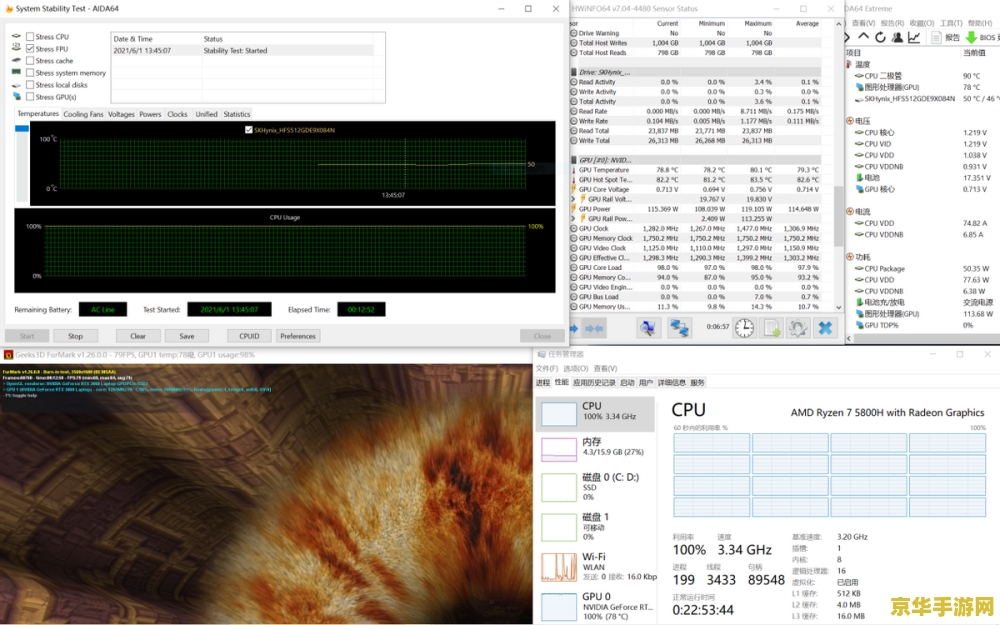
Task: Click the Stress GPU monitor icon
Action: pyautogui.click(x=17, y=96)
